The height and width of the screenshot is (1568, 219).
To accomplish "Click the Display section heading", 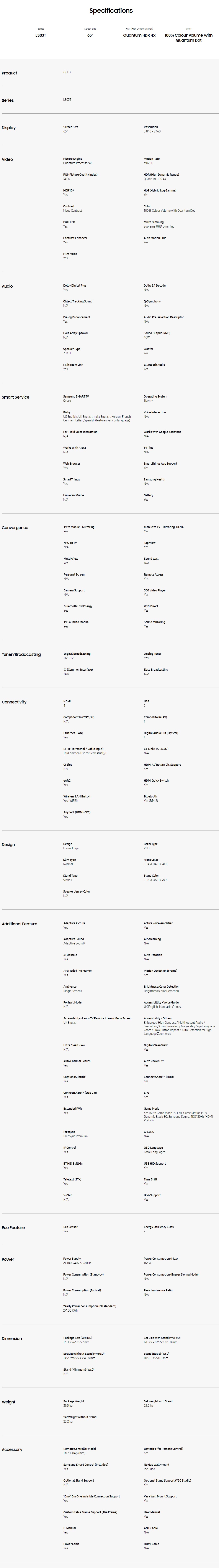I will 9,128.
